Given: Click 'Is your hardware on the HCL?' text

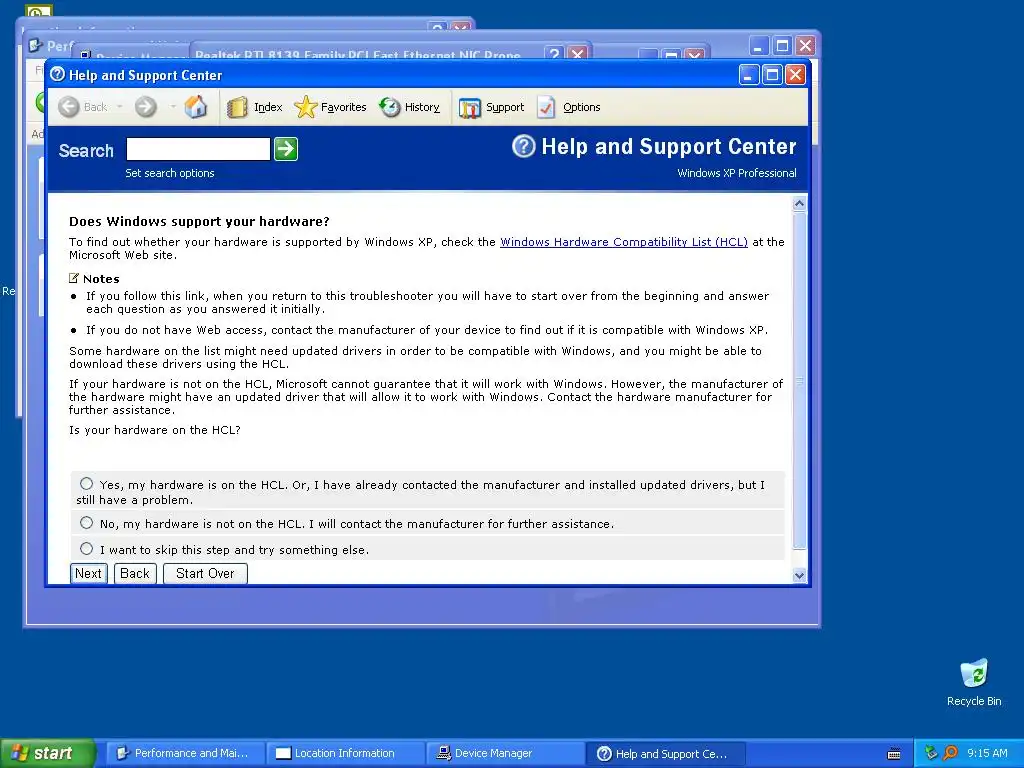Looking at the screenshot, I should click(x=155, y=430).
